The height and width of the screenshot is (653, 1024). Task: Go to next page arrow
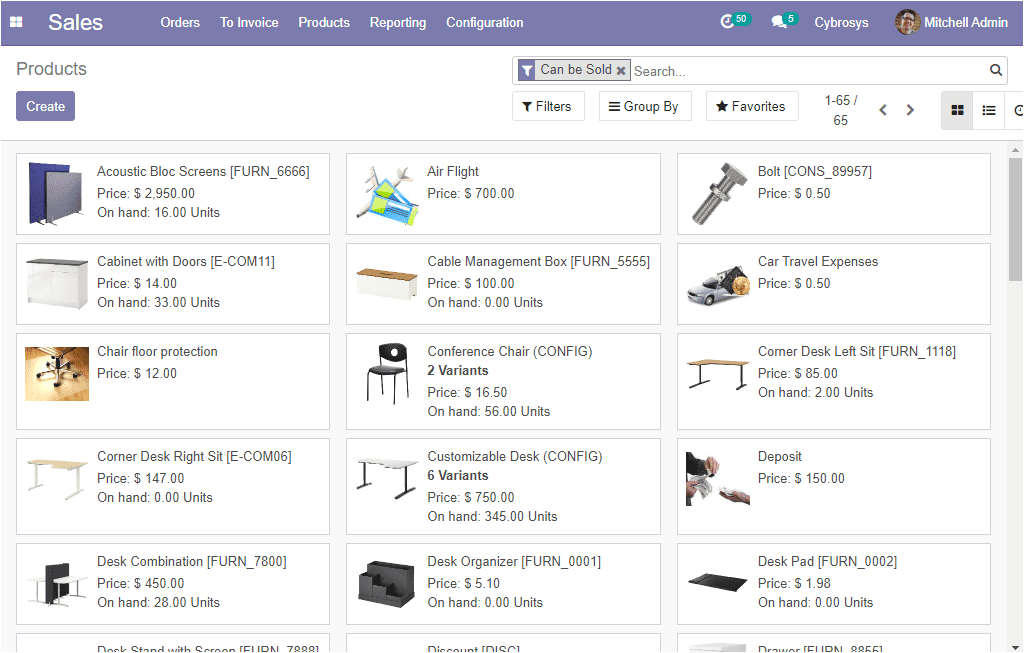point(910,110)
